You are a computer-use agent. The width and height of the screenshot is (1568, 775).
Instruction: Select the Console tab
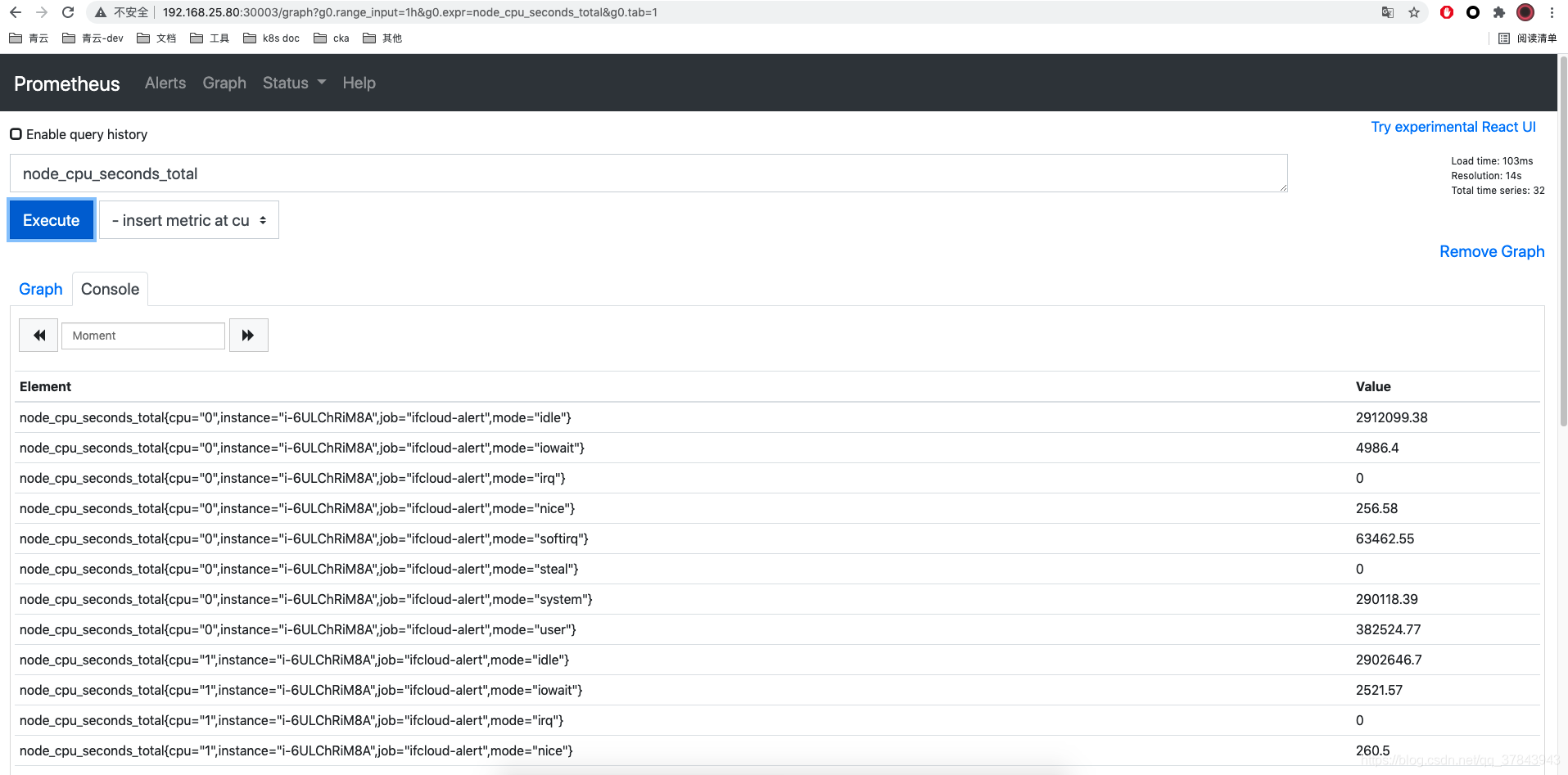(110, 289)
